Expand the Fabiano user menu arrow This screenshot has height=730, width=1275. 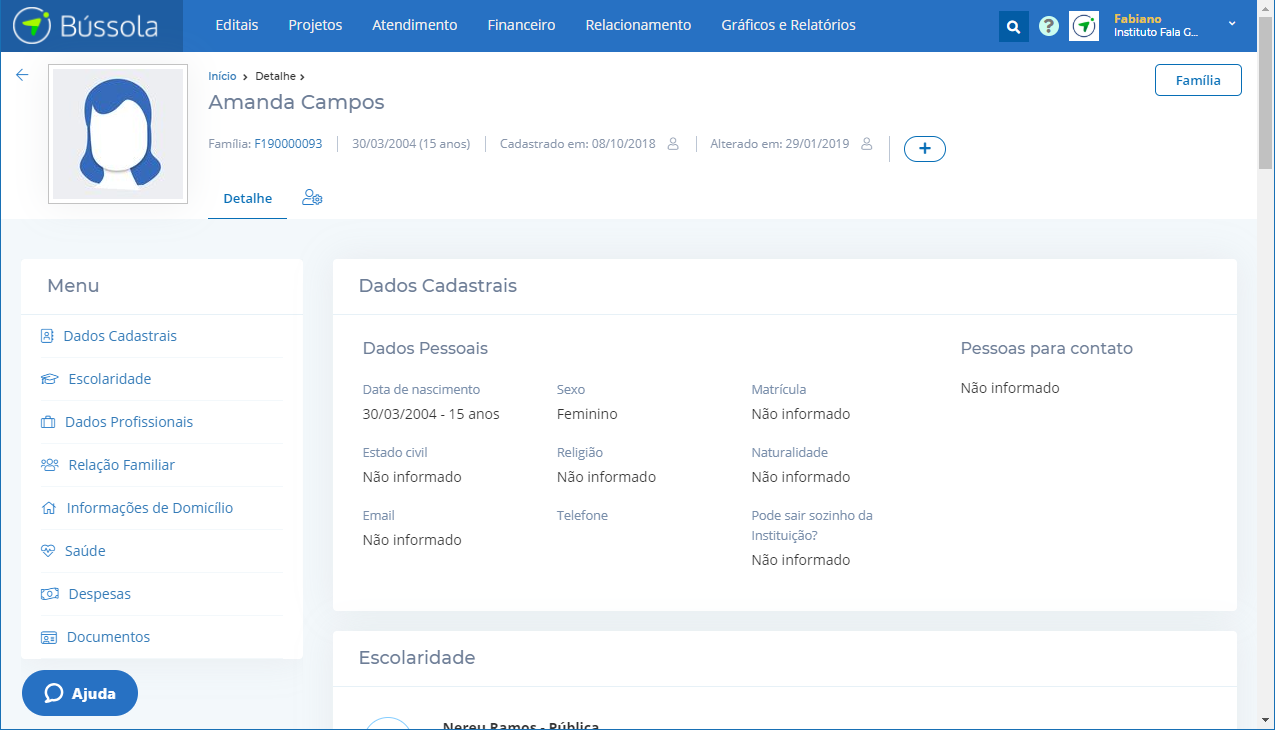(1231, 24)
